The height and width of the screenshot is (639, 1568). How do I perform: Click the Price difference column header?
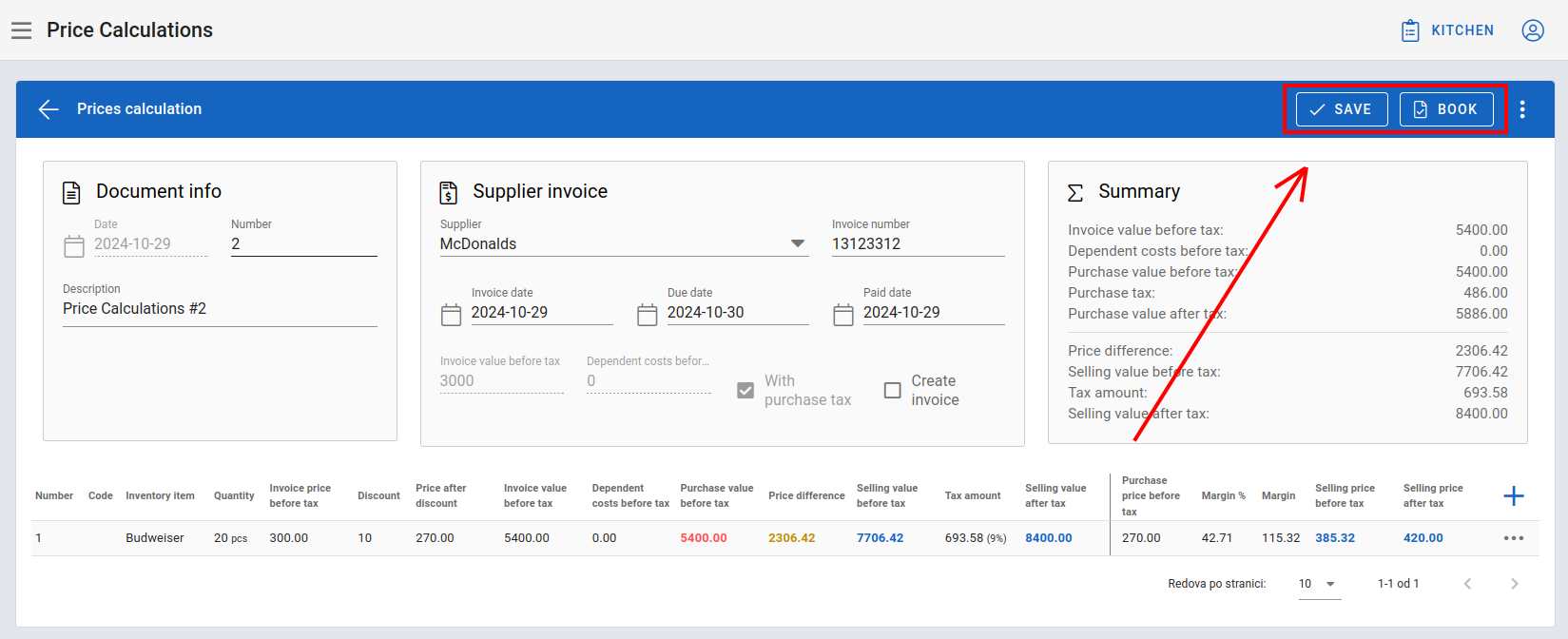click(806, 496)
